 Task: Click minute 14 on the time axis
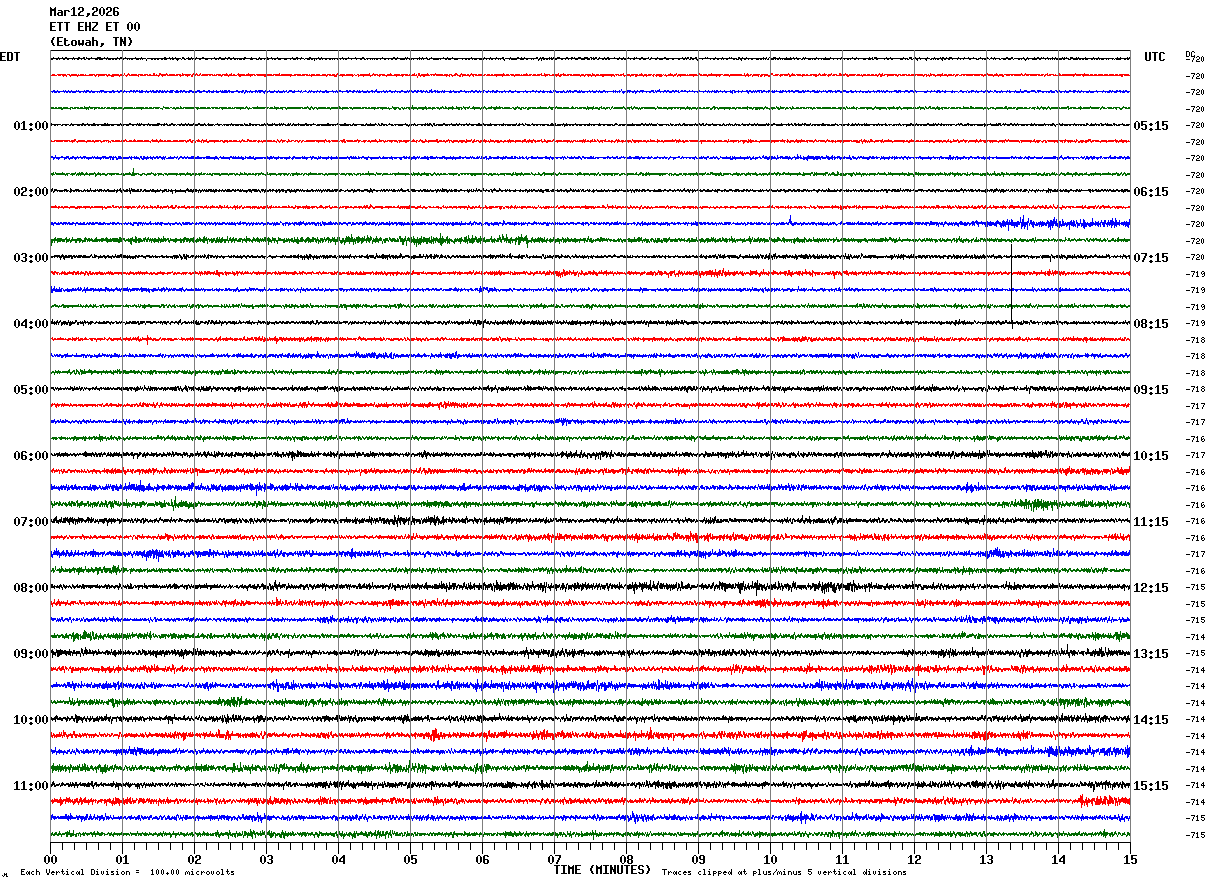(x=1058, y=859)
